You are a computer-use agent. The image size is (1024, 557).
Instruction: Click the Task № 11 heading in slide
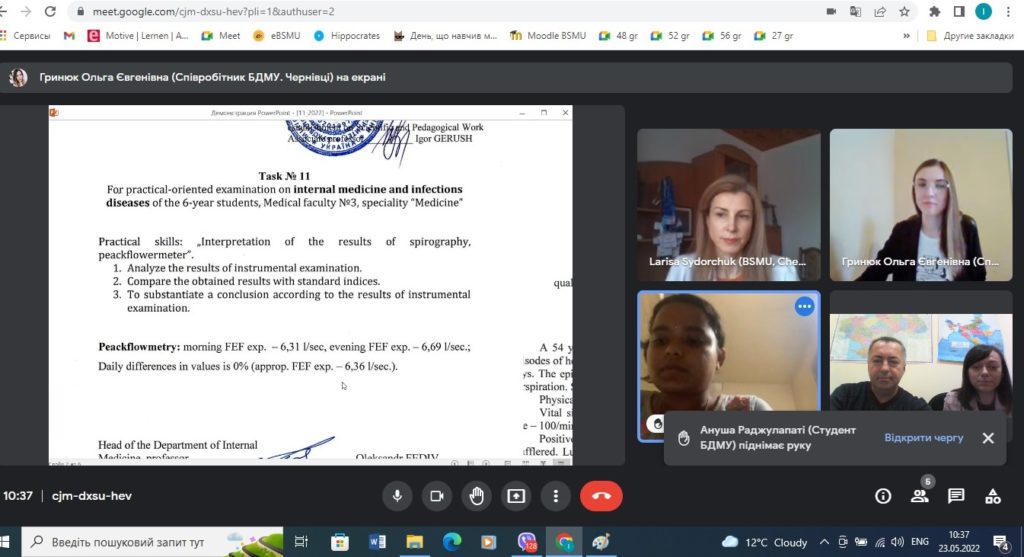click(x=284, y=176)
